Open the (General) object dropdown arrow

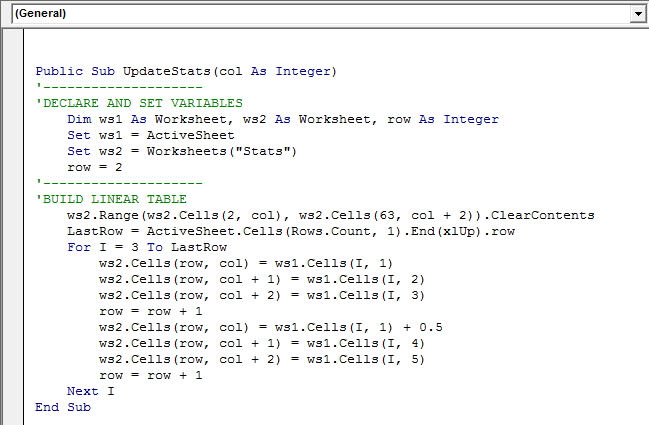637,14
